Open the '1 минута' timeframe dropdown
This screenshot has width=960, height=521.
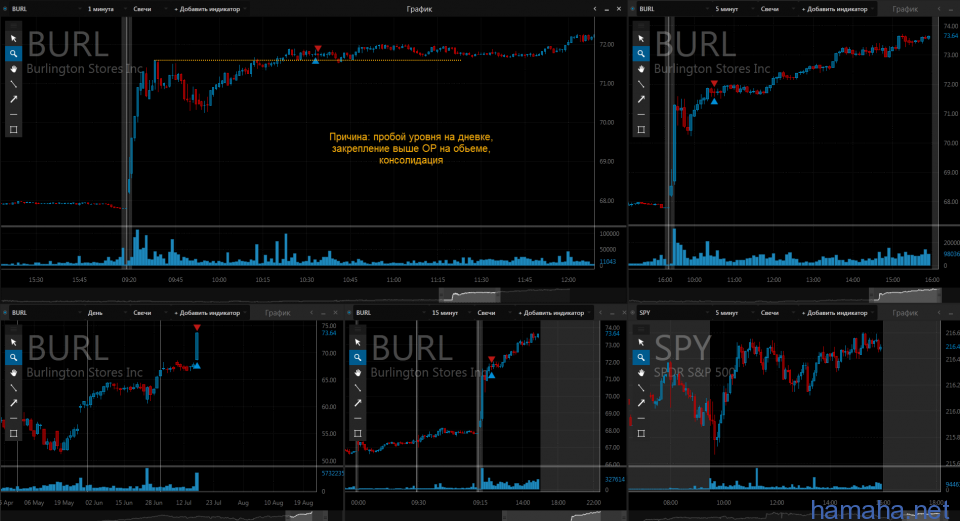click(100, 8)
